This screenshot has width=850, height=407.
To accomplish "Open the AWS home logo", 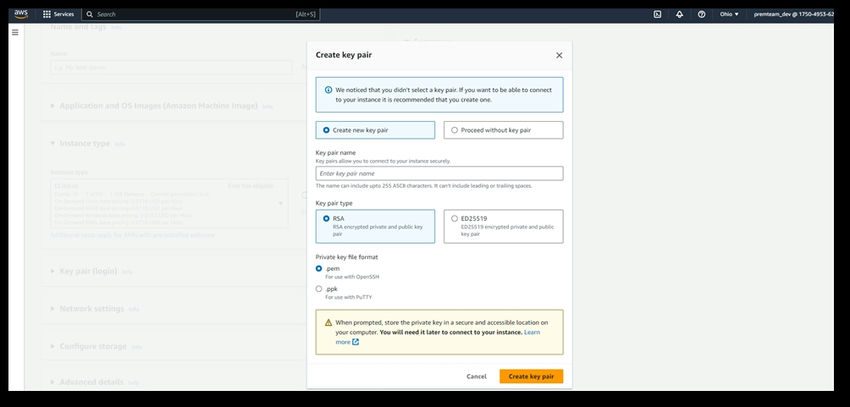I will pyautogui.click(x=21, y=14).
